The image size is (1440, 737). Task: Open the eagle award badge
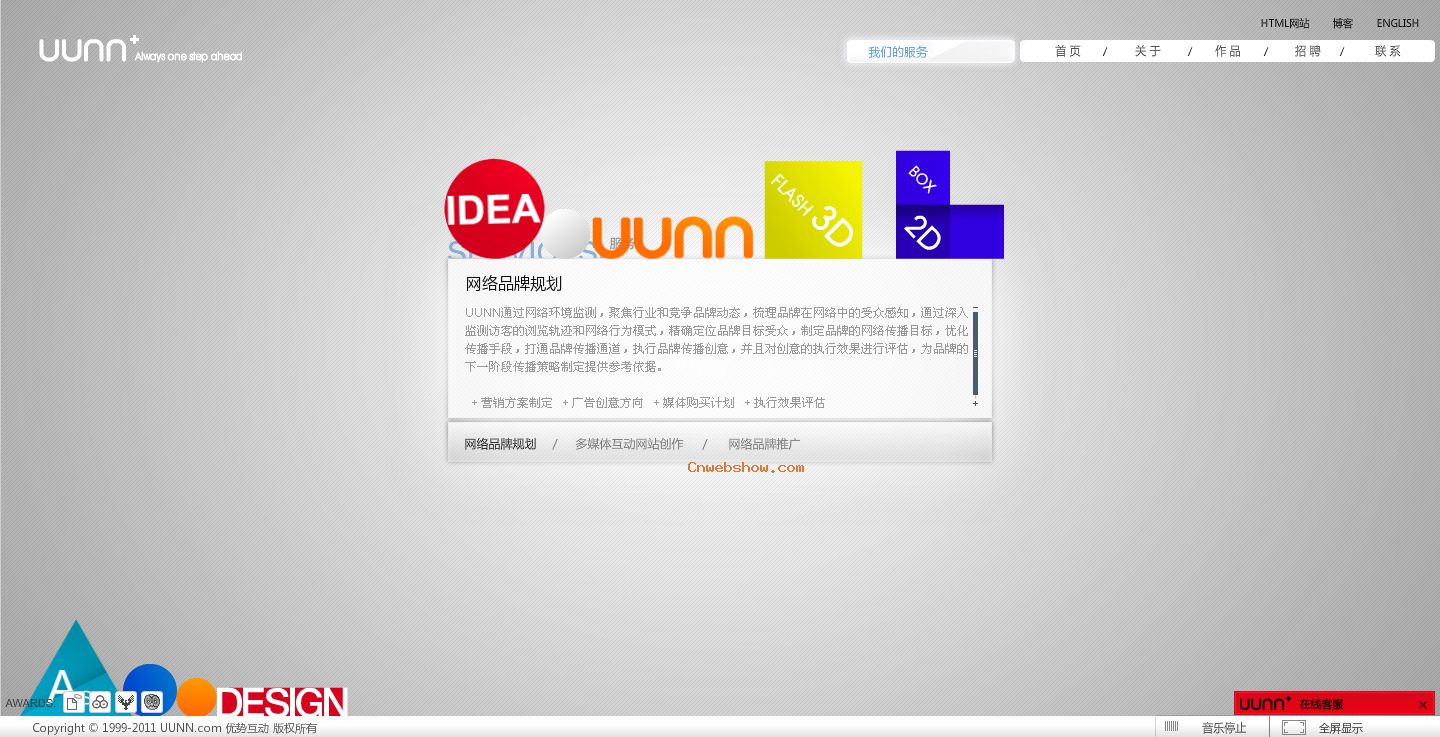[x=125, y=703]
